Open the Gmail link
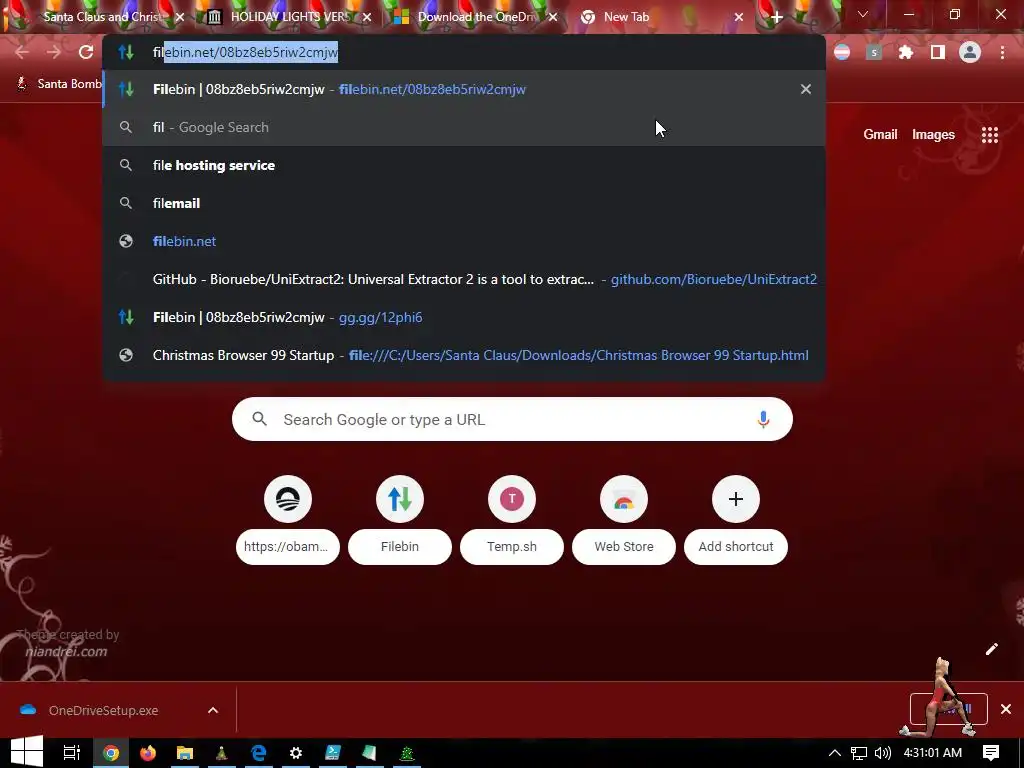The image size is (1024, 768). pos(880,135)
